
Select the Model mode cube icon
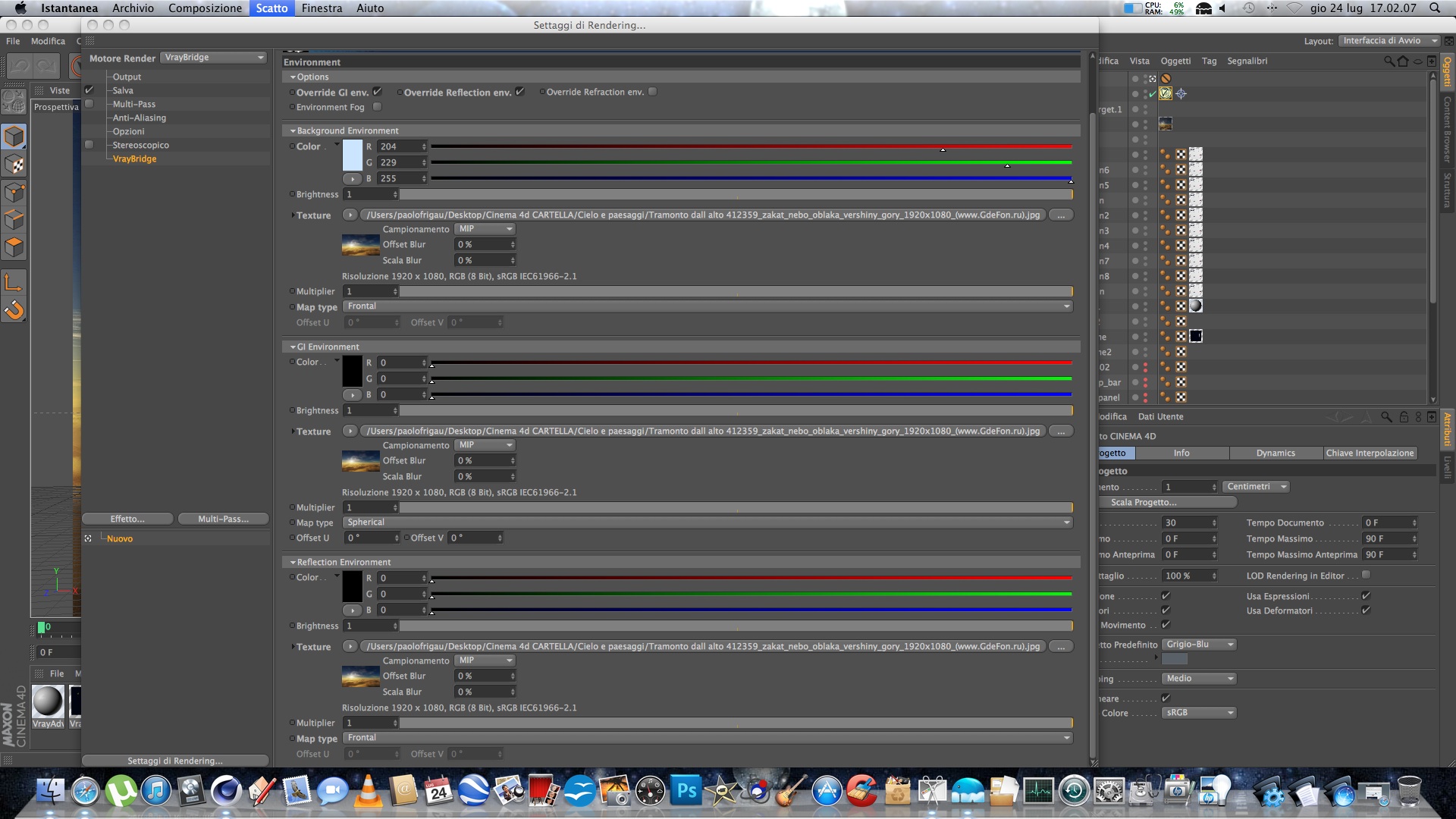pyautogui.click(x=14, y=136)
